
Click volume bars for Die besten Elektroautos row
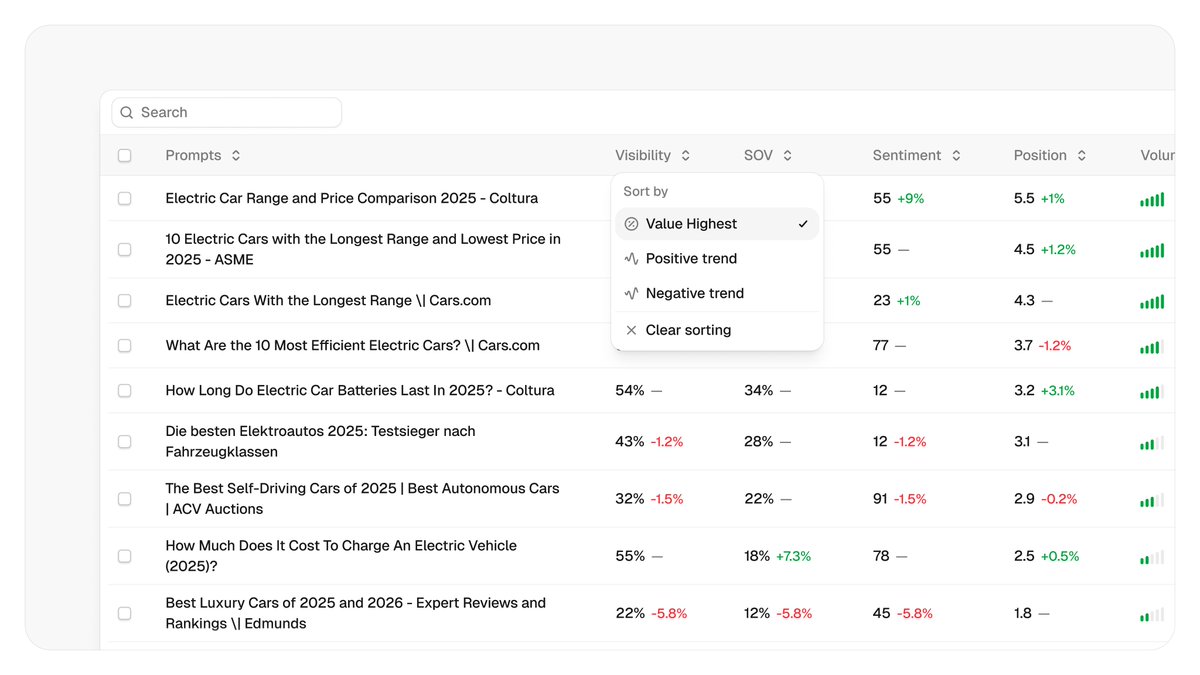tap(1152, 442)
